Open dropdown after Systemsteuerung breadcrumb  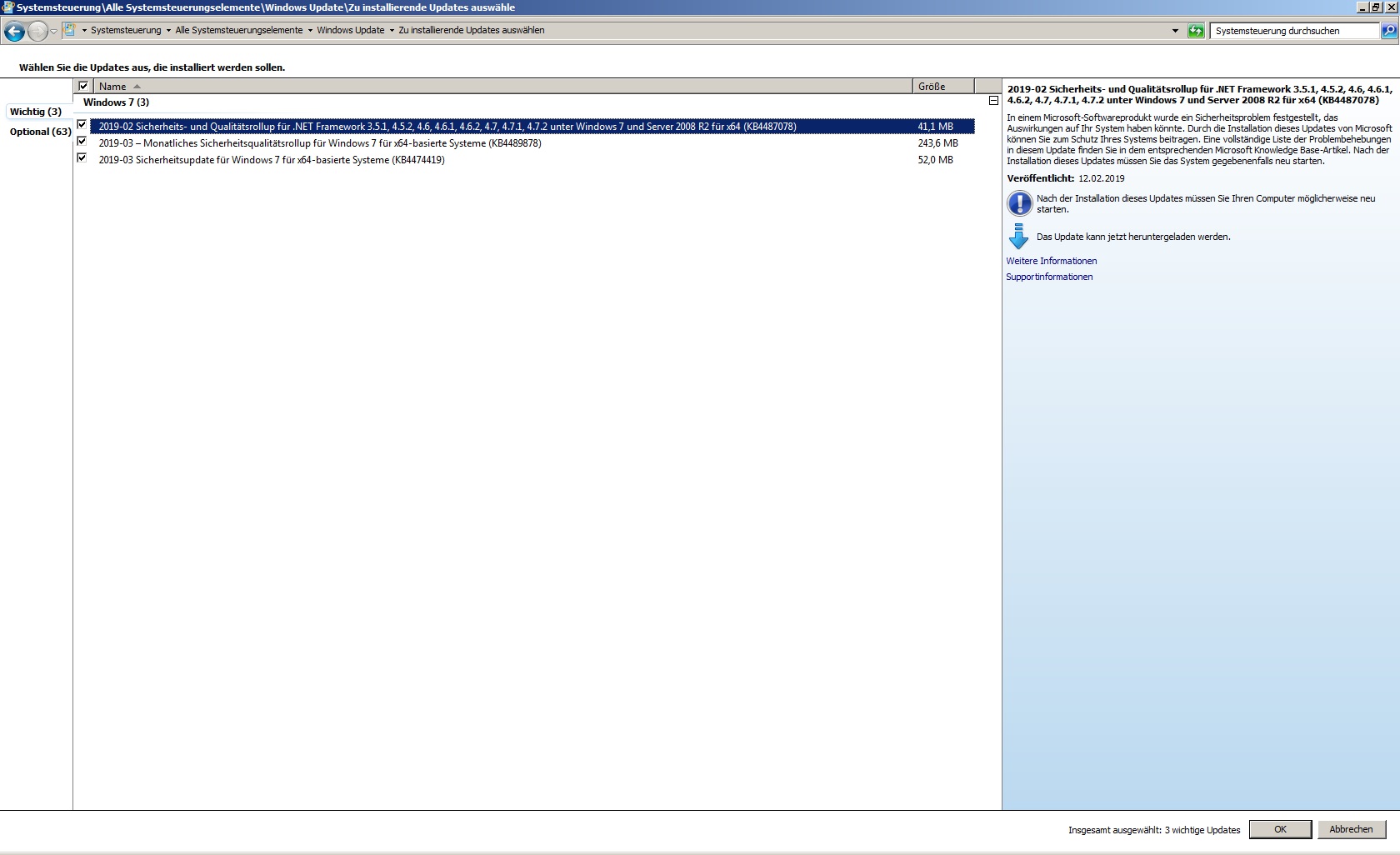click(168, 31)
